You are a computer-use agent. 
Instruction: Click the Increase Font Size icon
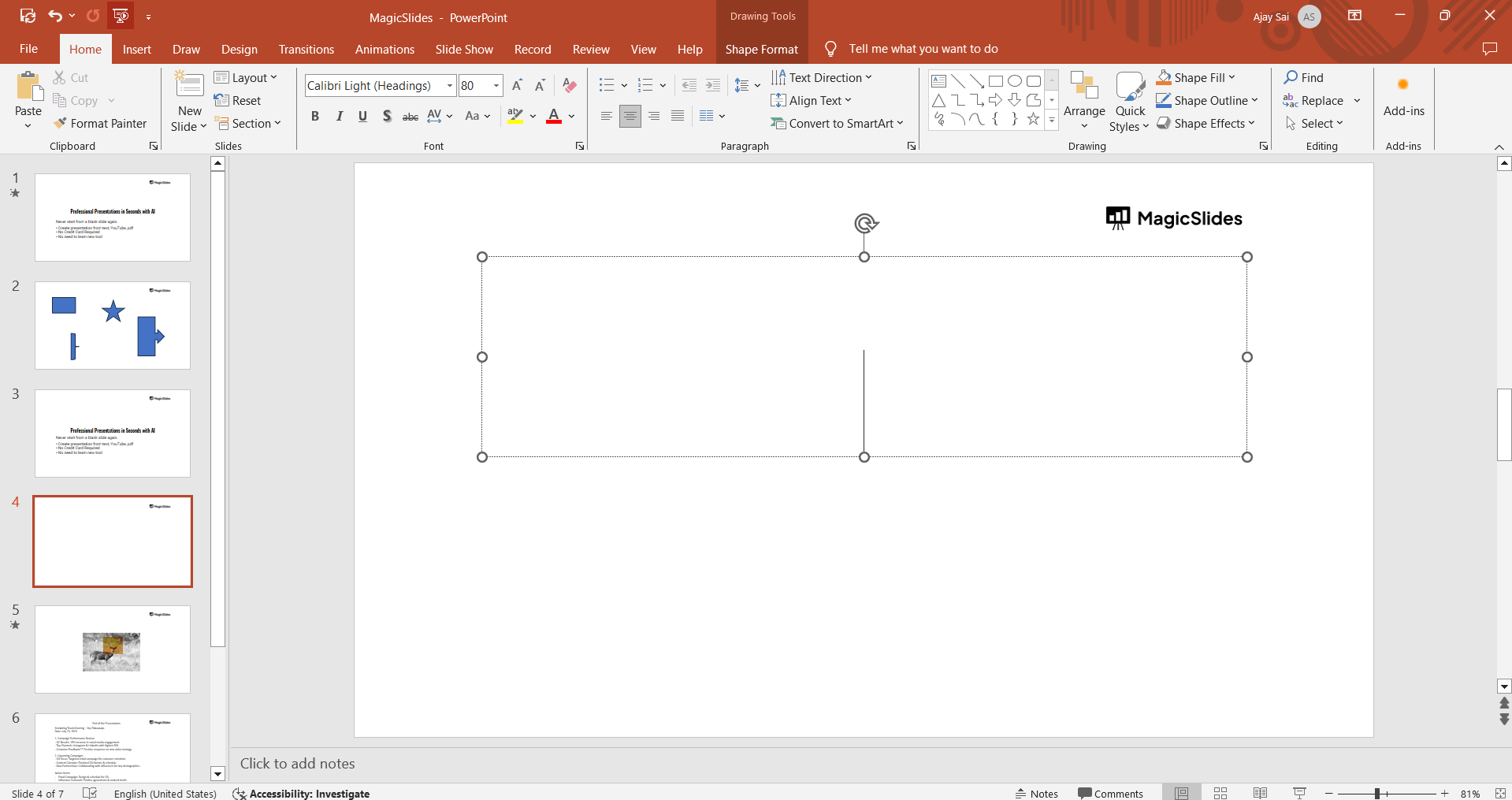[517, 86]
